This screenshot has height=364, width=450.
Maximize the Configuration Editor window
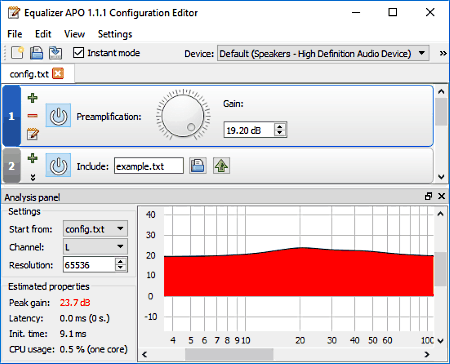click(393, 13)
